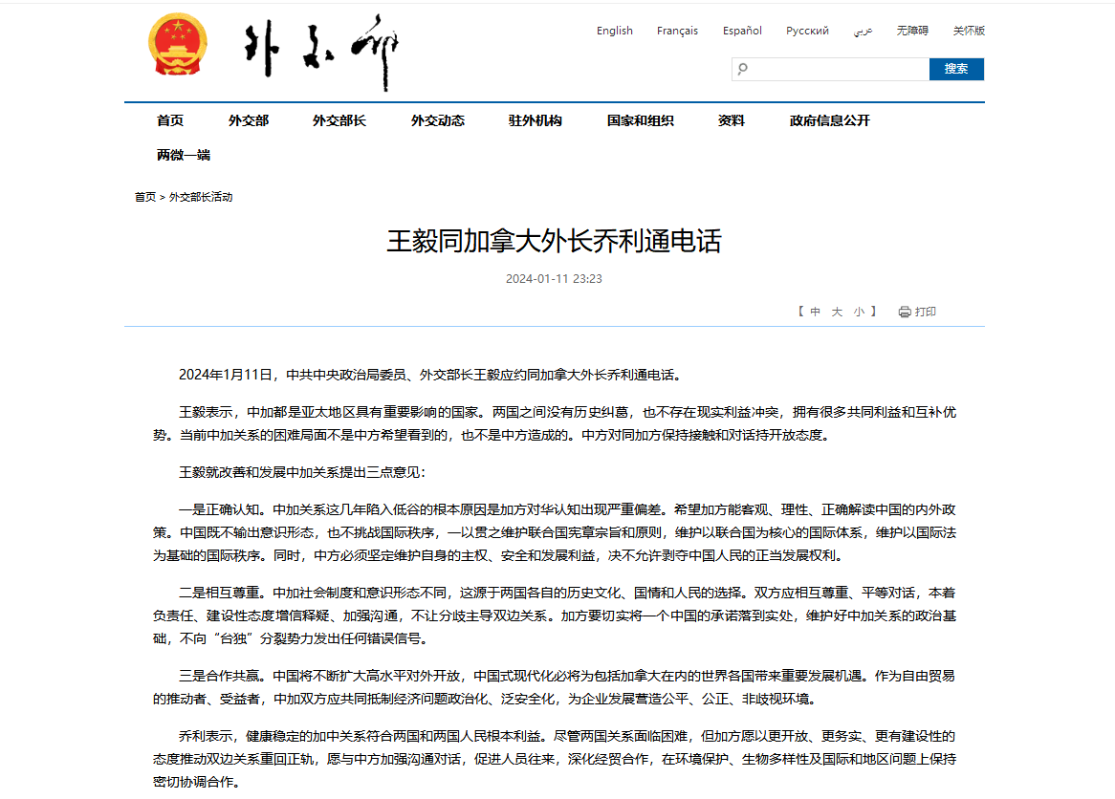This screenshot has width=1115, height=799.
Task: Go to 政府信息公开 section
Action: 829,121
